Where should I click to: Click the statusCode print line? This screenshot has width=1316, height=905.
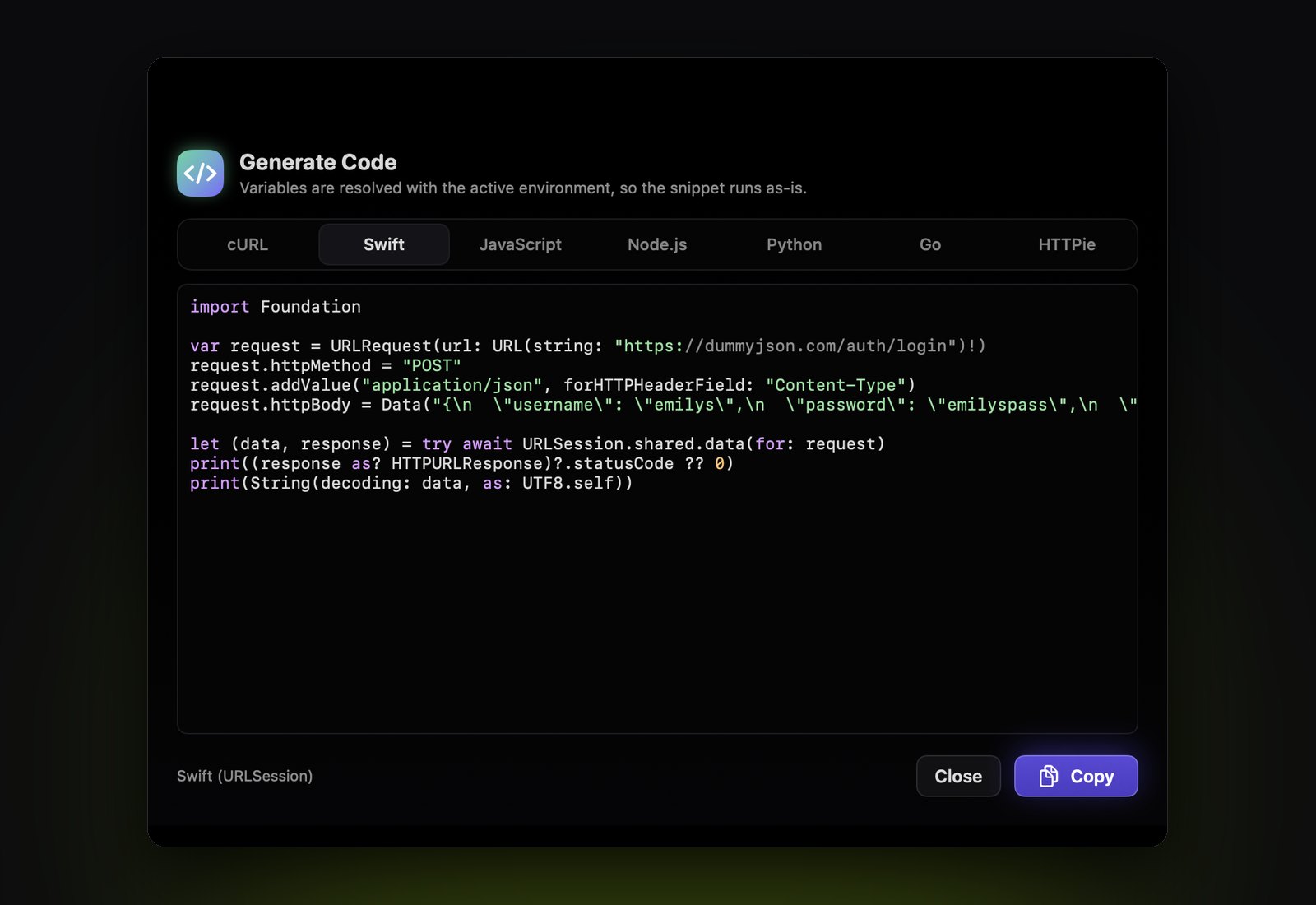461,464
